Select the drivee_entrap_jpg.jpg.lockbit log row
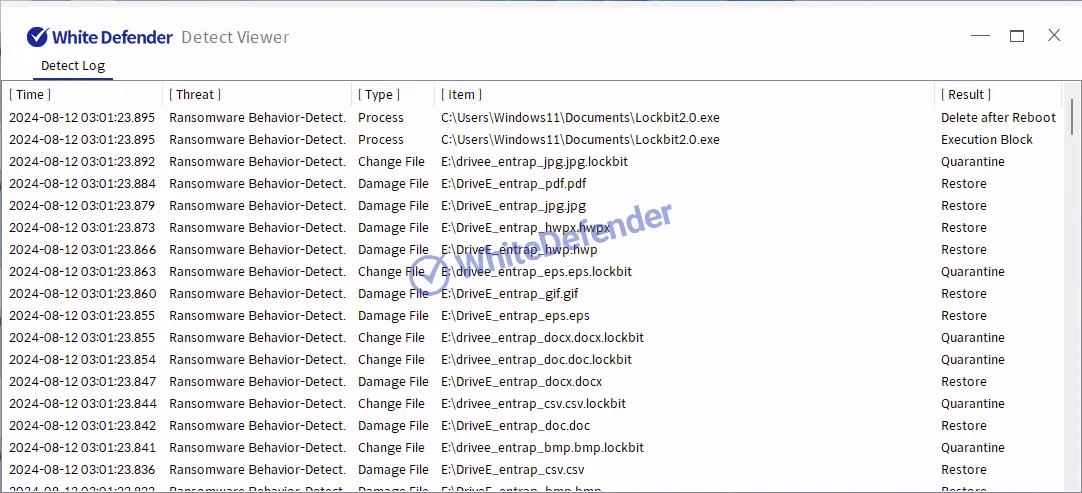Image resolution: width=1082 pixels, height=493 pixels. [x=534, y=162]
